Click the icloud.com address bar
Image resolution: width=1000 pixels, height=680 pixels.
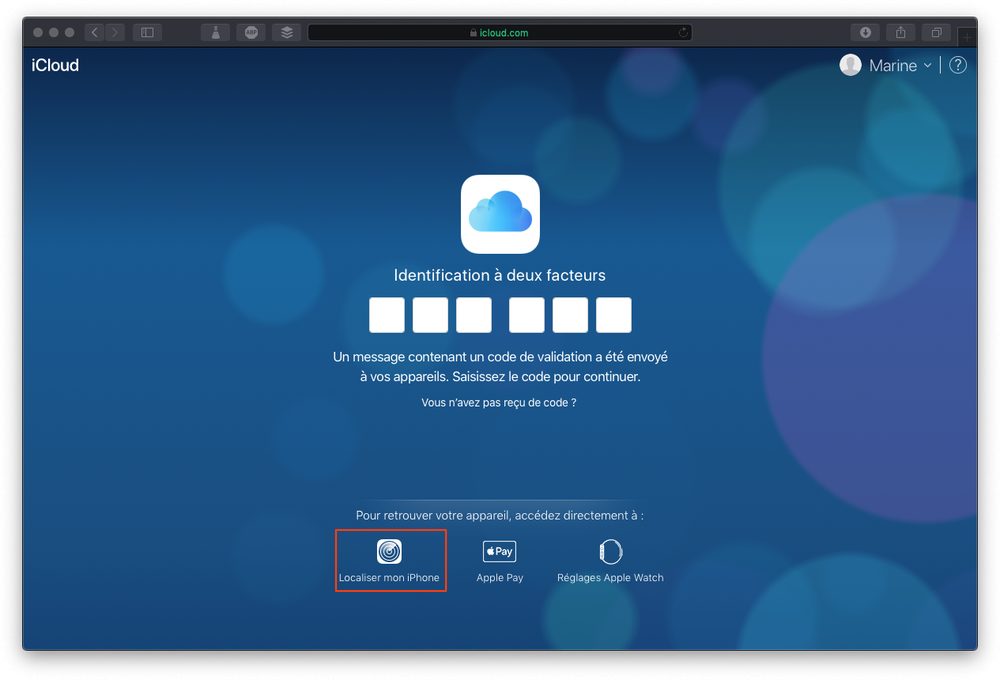(x=500, y=33)
